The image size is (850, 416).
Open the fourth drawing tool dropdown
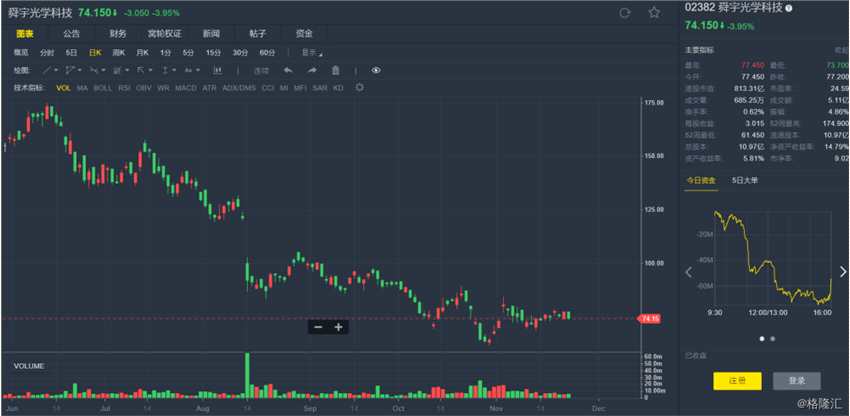click(121, 70)
